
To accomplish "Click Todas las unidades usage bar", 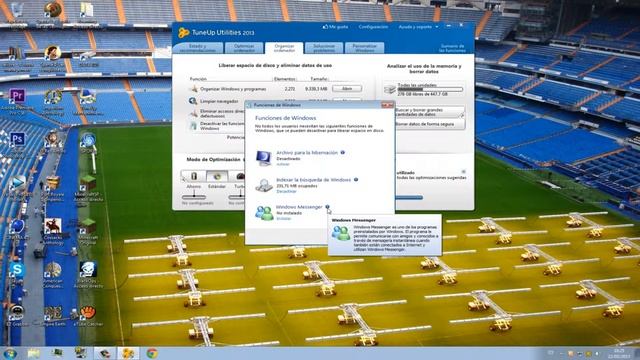I will point(430,89).
